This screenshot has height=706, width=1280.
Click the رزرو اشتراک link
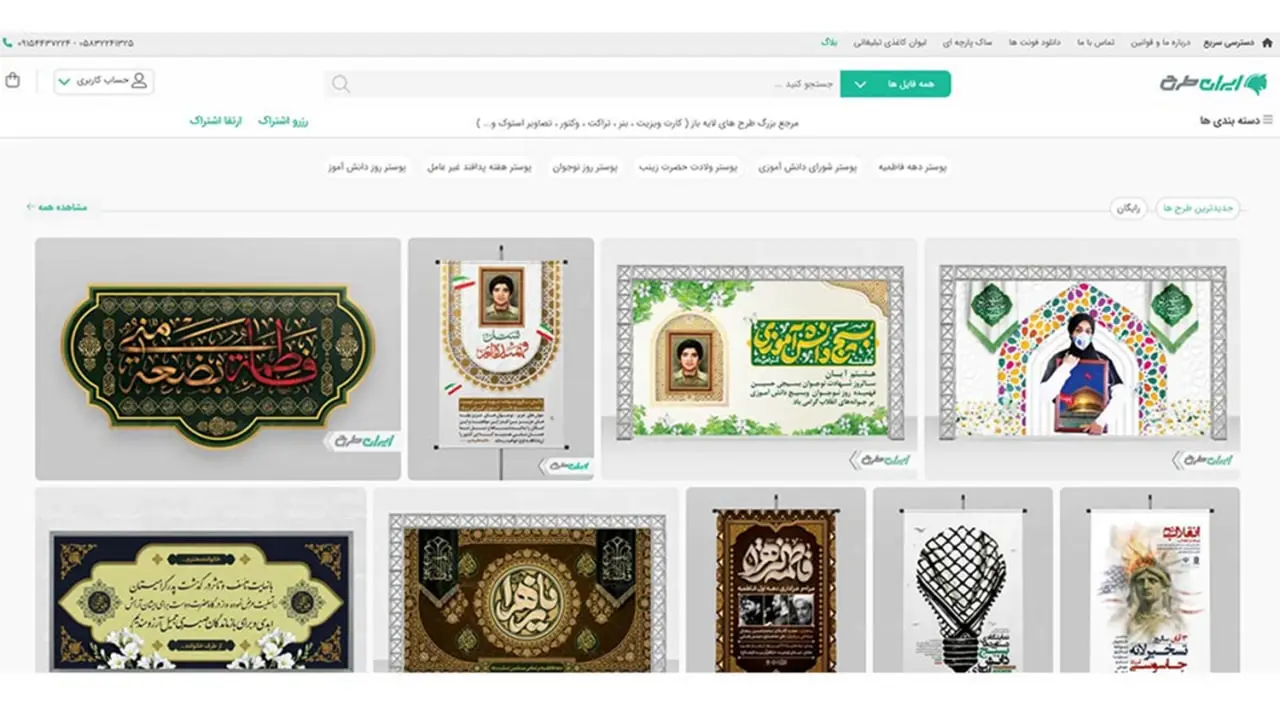[x=284, y=120]
